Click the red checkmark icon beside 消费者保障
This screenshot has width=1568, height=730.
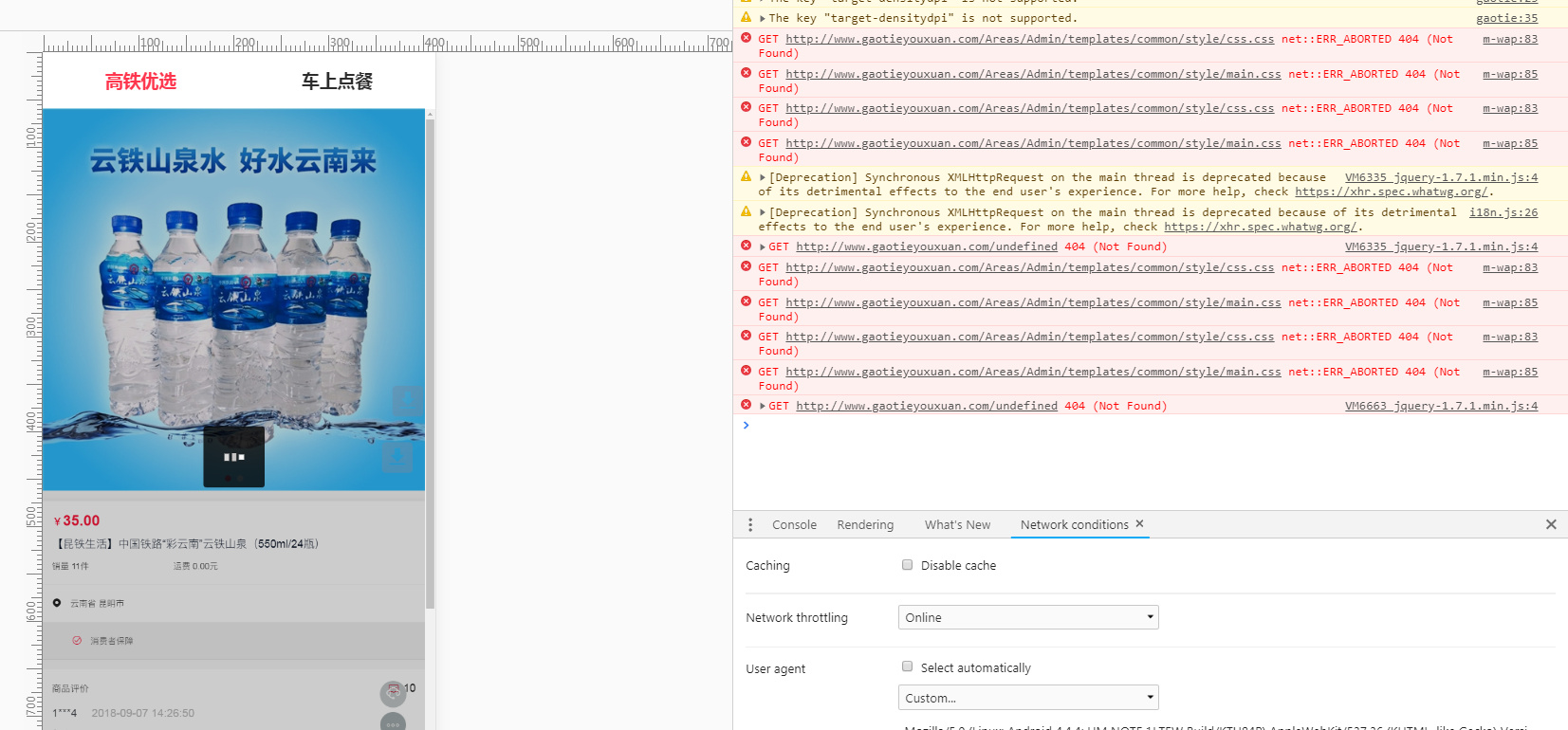click(77, 641)
